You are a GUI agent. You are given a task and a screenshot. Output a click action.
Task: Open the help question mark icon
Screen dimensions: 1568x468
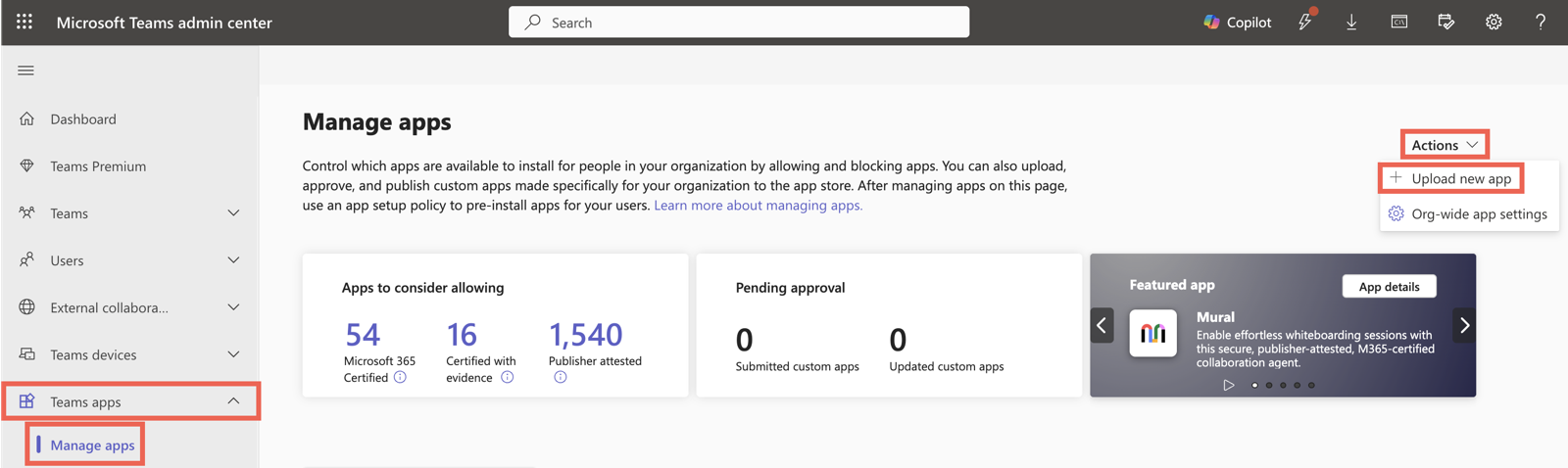click(1541, 22)
